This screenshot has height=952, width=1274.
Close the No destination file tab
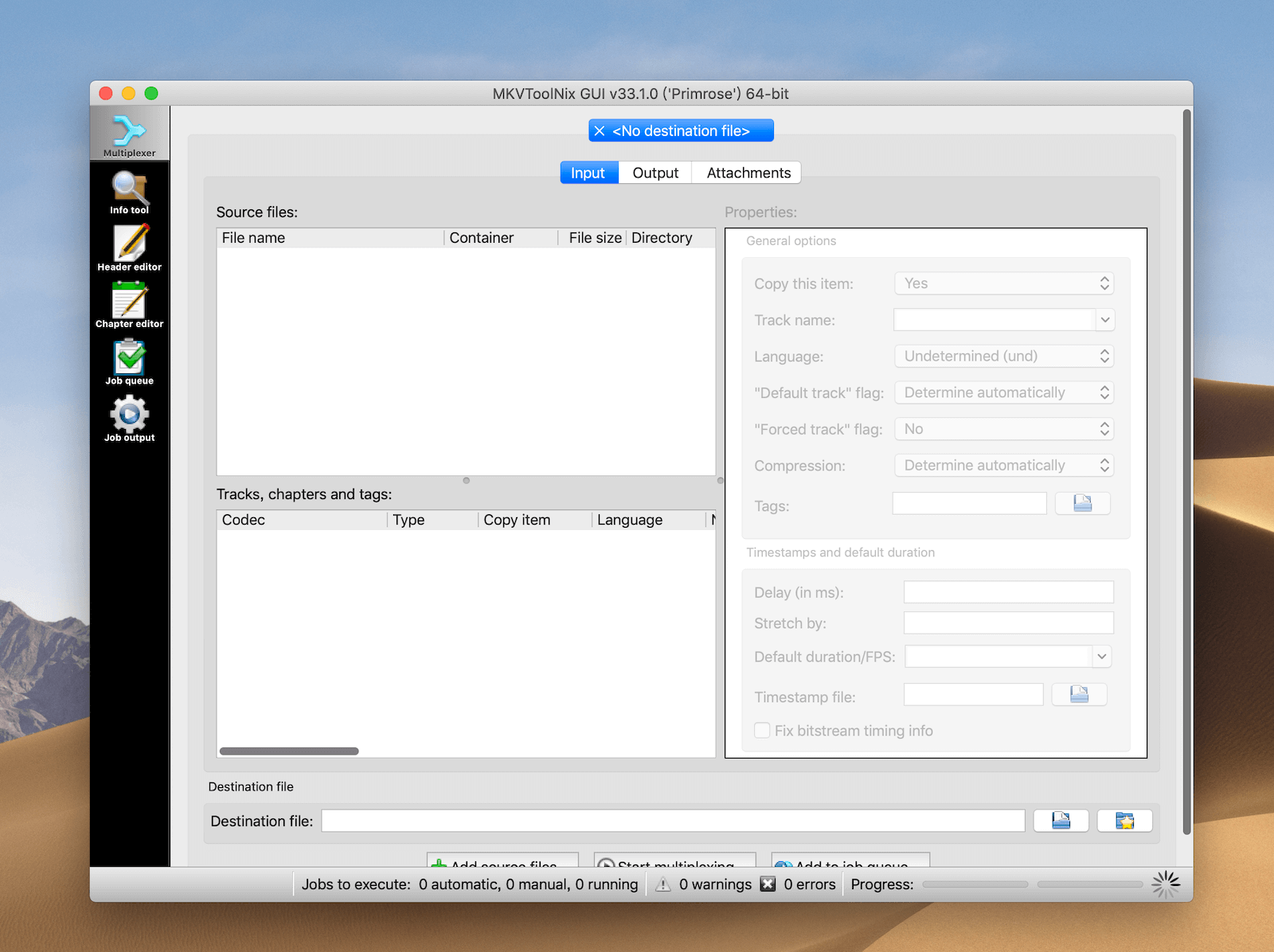600,131
